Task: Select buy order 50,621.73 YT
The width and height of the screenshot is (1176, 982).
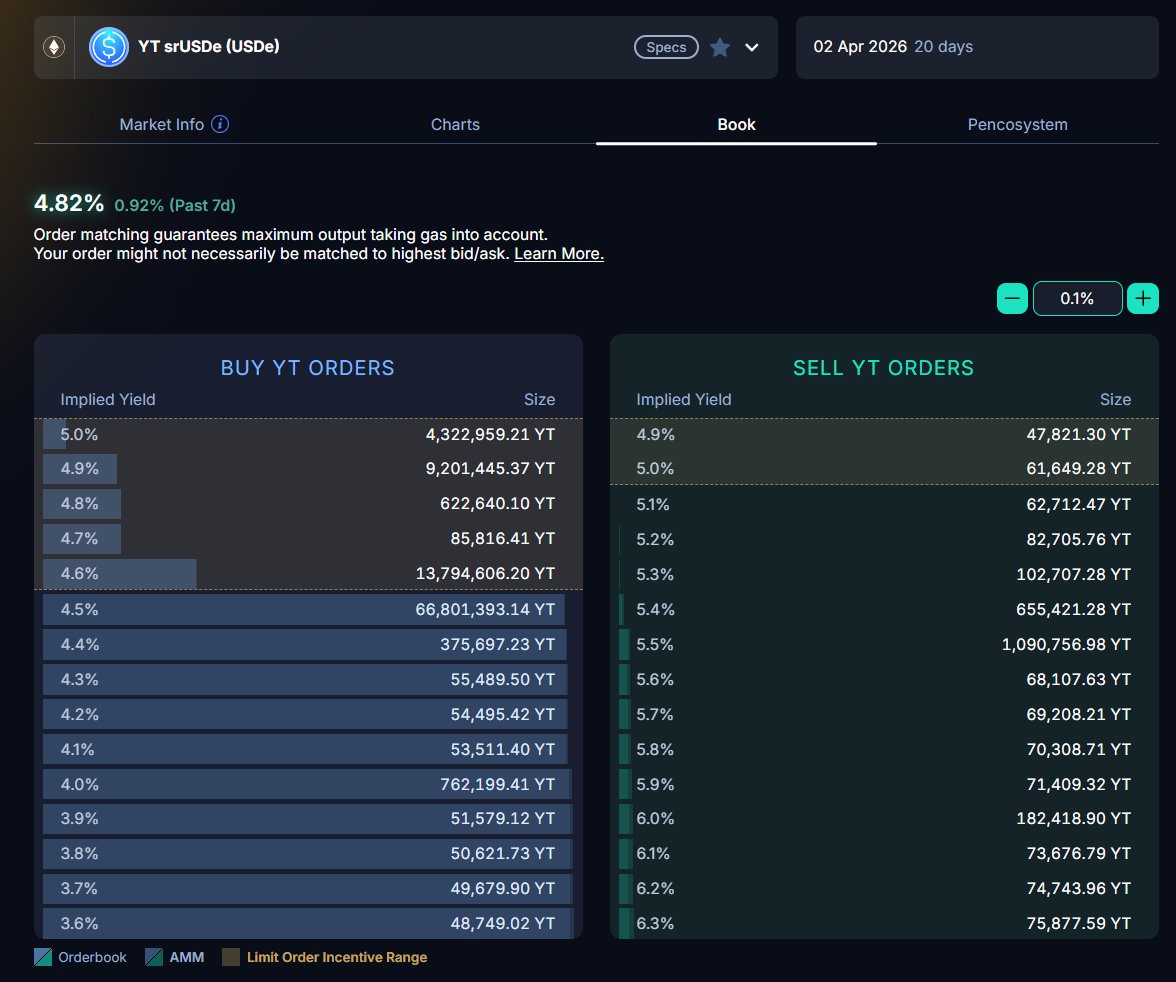Action: [308, 854]
